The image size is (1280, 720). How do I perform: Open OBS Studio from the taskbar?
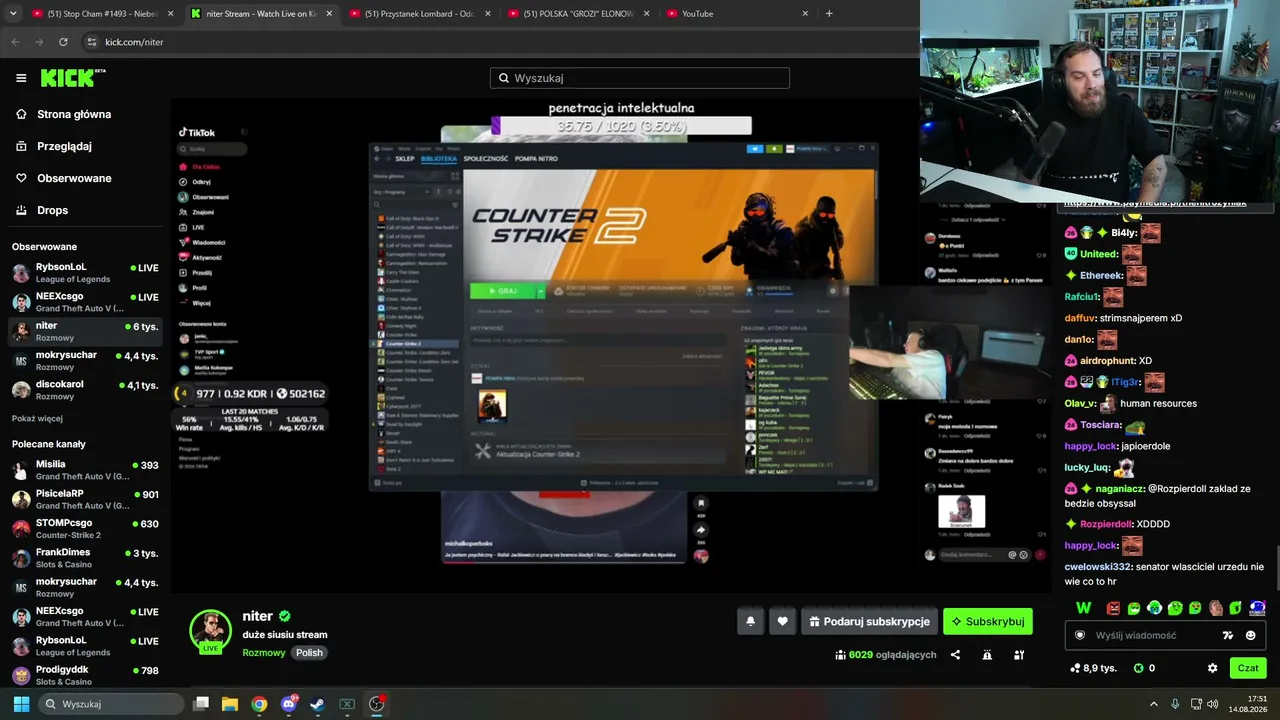coord(376,704)
